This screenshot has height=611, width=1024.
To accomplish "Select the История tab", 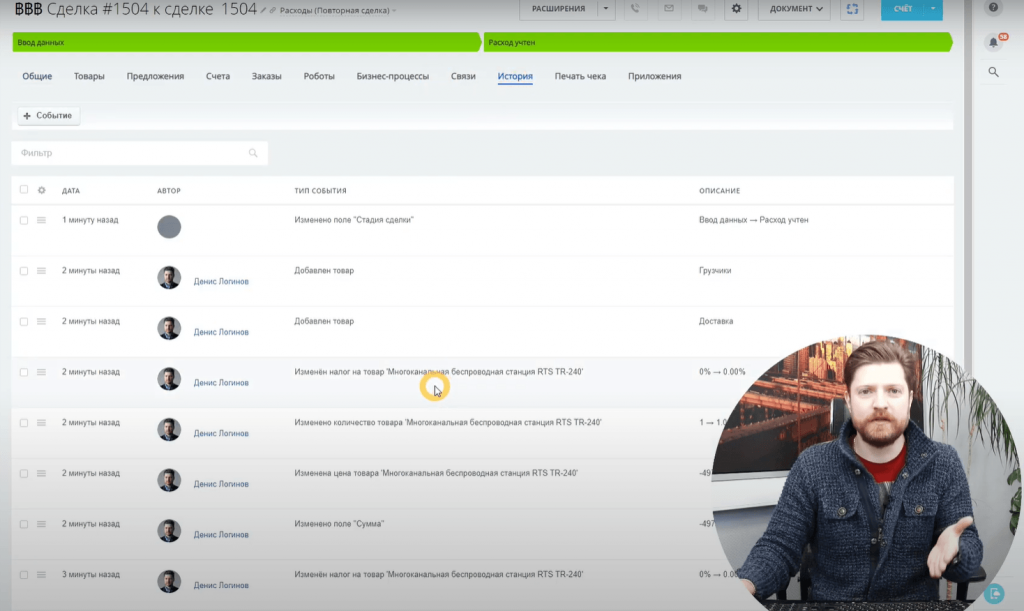I will pyautogui.click(x=515, y=76).
